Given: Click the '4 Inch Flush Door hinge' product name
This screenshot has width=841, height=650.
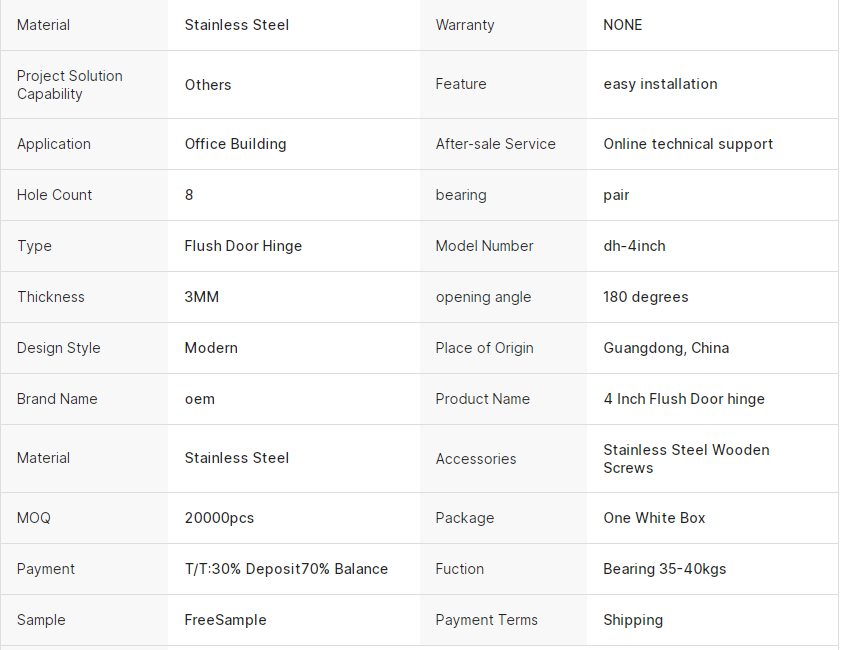Looking at the screenshot, I should pos(684,399).
